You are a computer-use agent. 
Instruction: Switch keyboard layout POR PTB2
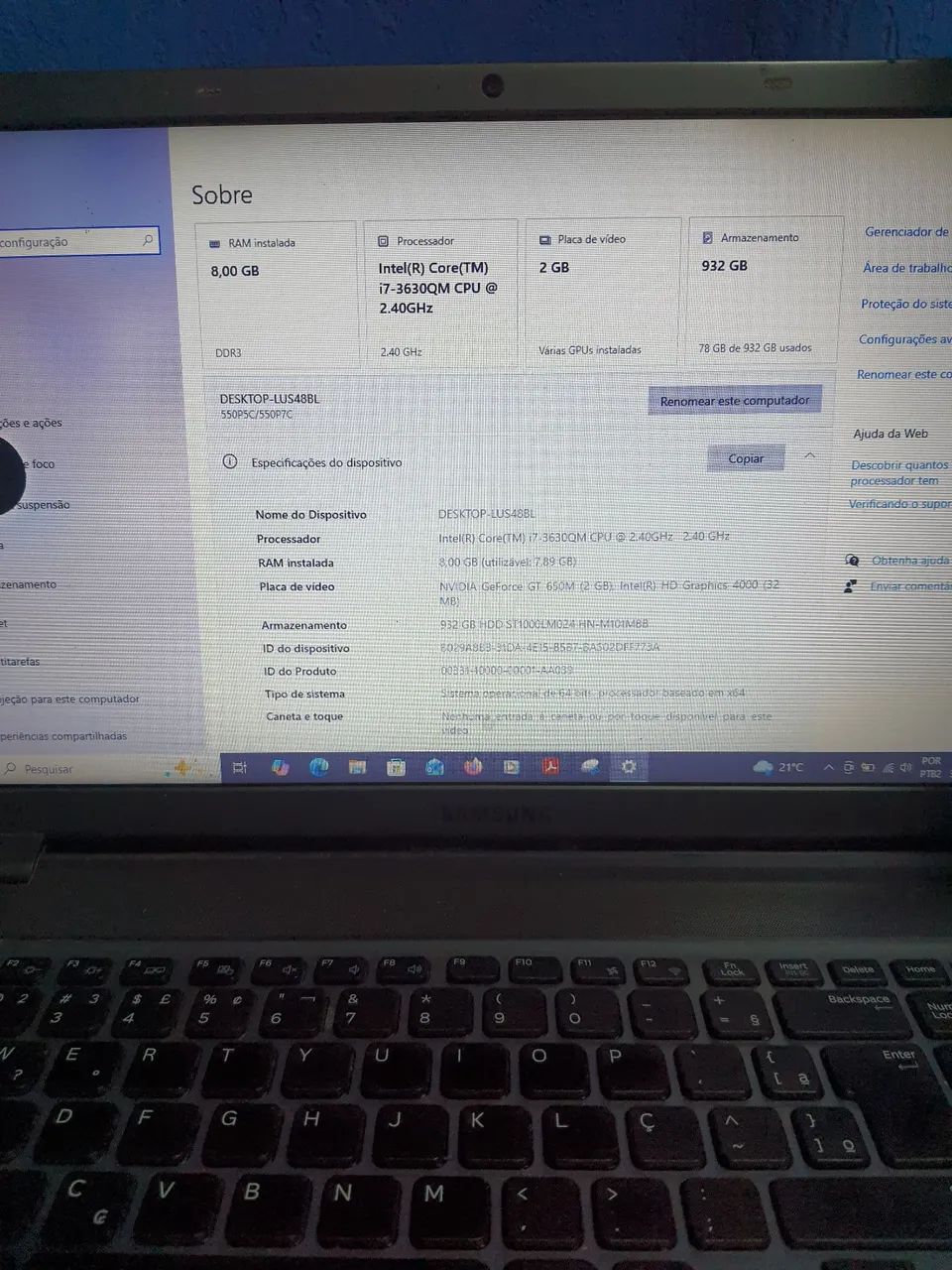931,767
